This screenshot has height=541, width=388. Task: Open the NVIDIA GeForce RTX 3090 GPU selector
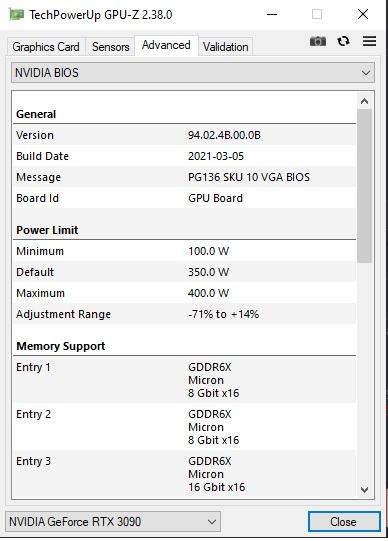pyautogui.click(x=113, y=522)
